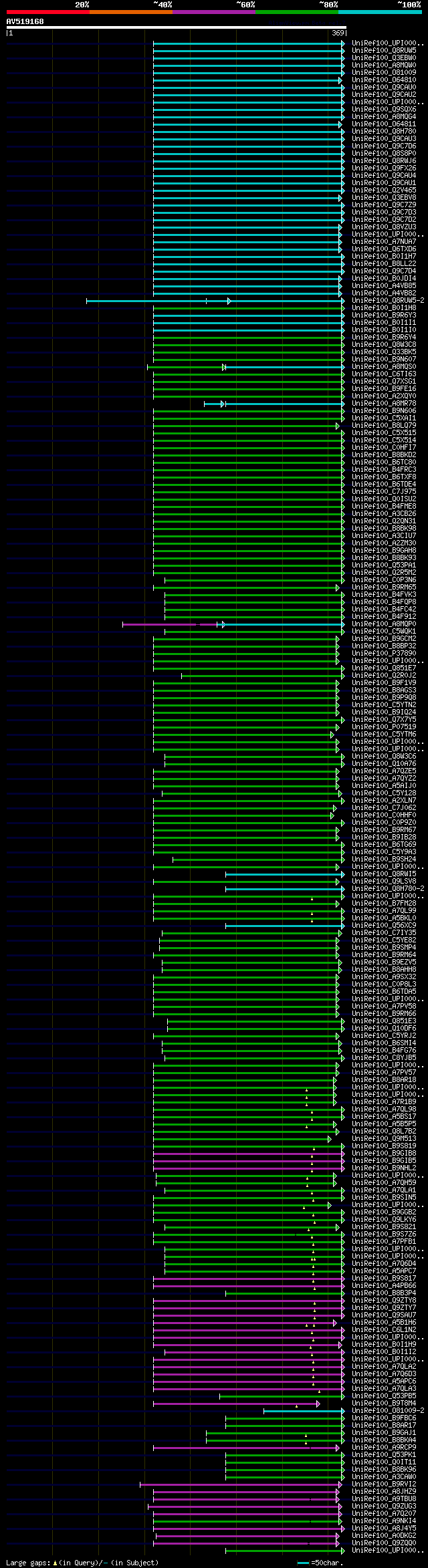Click the orange ~40% legend segment
Screen dimensions: 428x1568
point(130,12)
